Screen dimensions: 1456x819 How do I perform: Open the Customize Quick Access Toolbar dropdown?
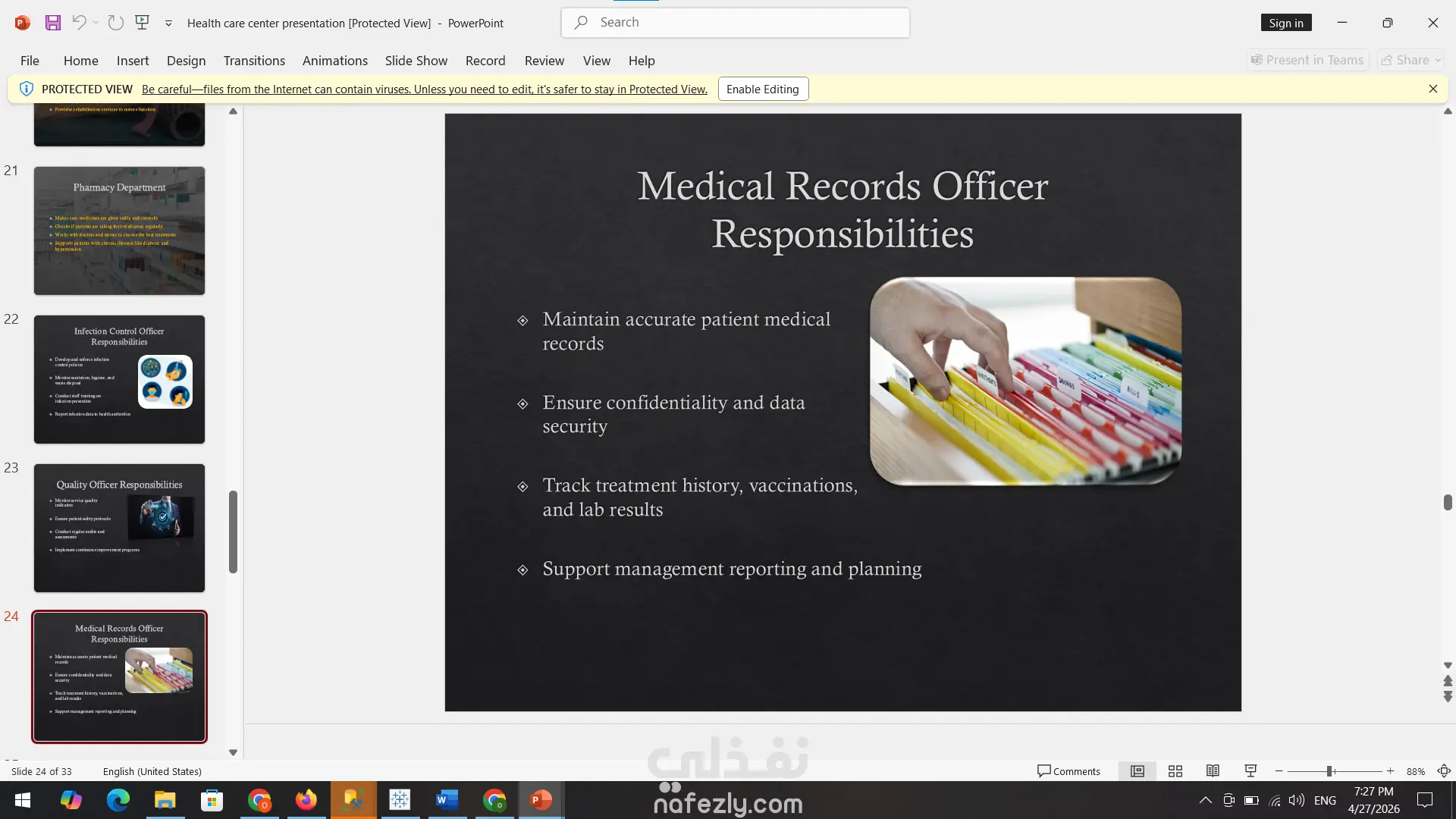(168, 24)
